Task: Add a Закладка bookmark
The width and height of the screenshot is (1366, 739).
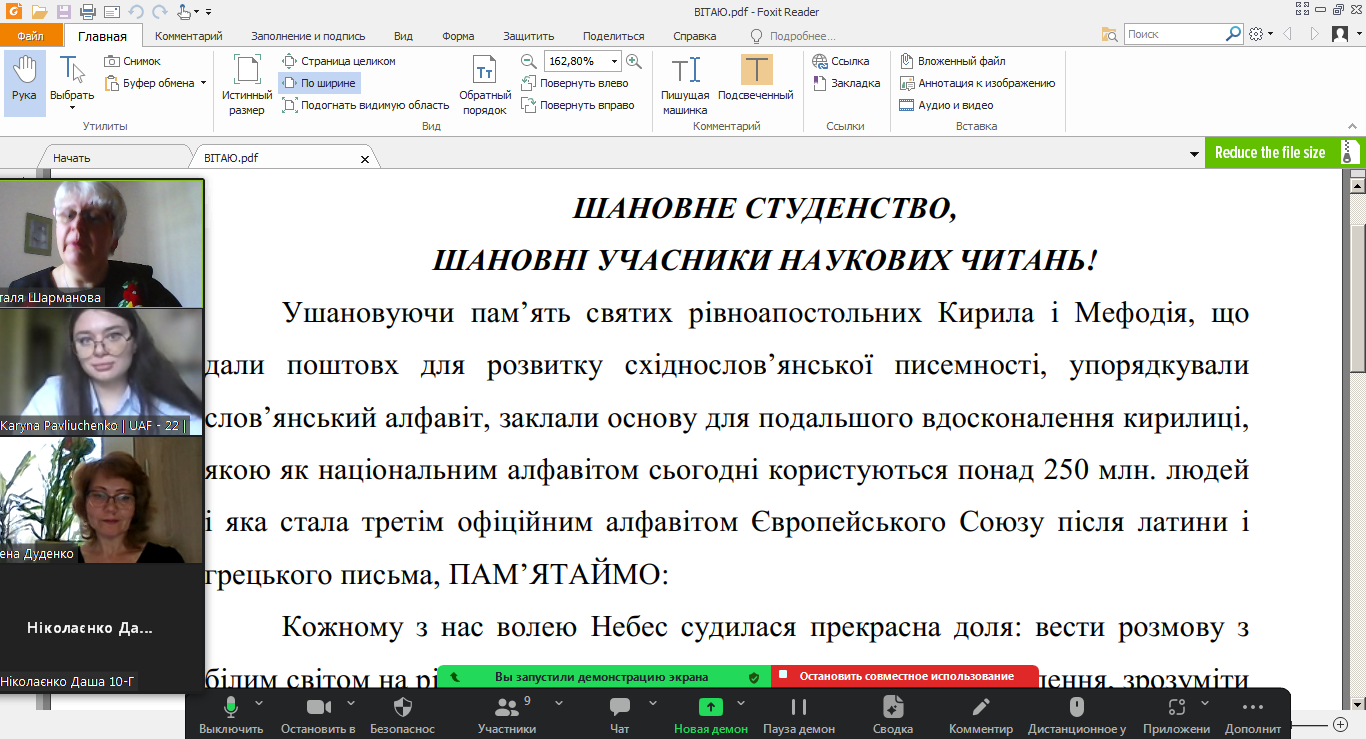Action: coord(846,83)
